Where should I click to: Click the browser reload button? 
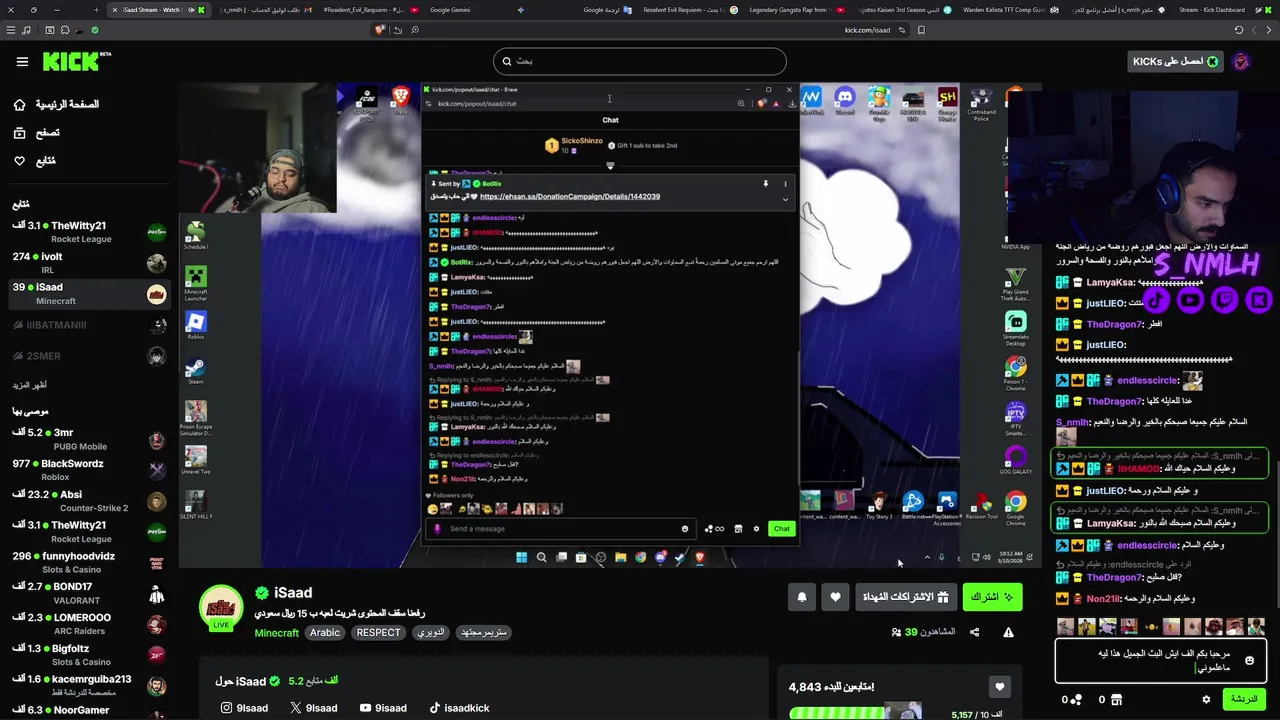click(1239, 30)
